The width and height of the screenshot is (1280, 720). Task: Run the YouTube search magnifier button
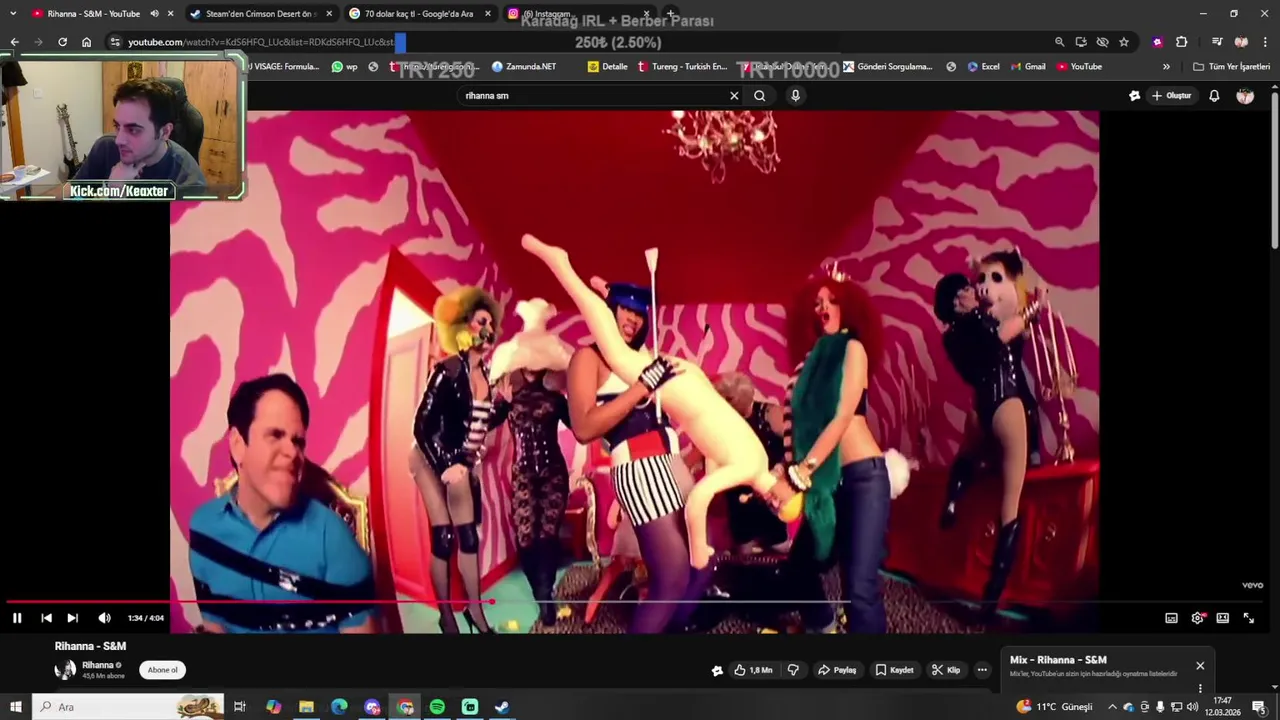coord(760,96)
